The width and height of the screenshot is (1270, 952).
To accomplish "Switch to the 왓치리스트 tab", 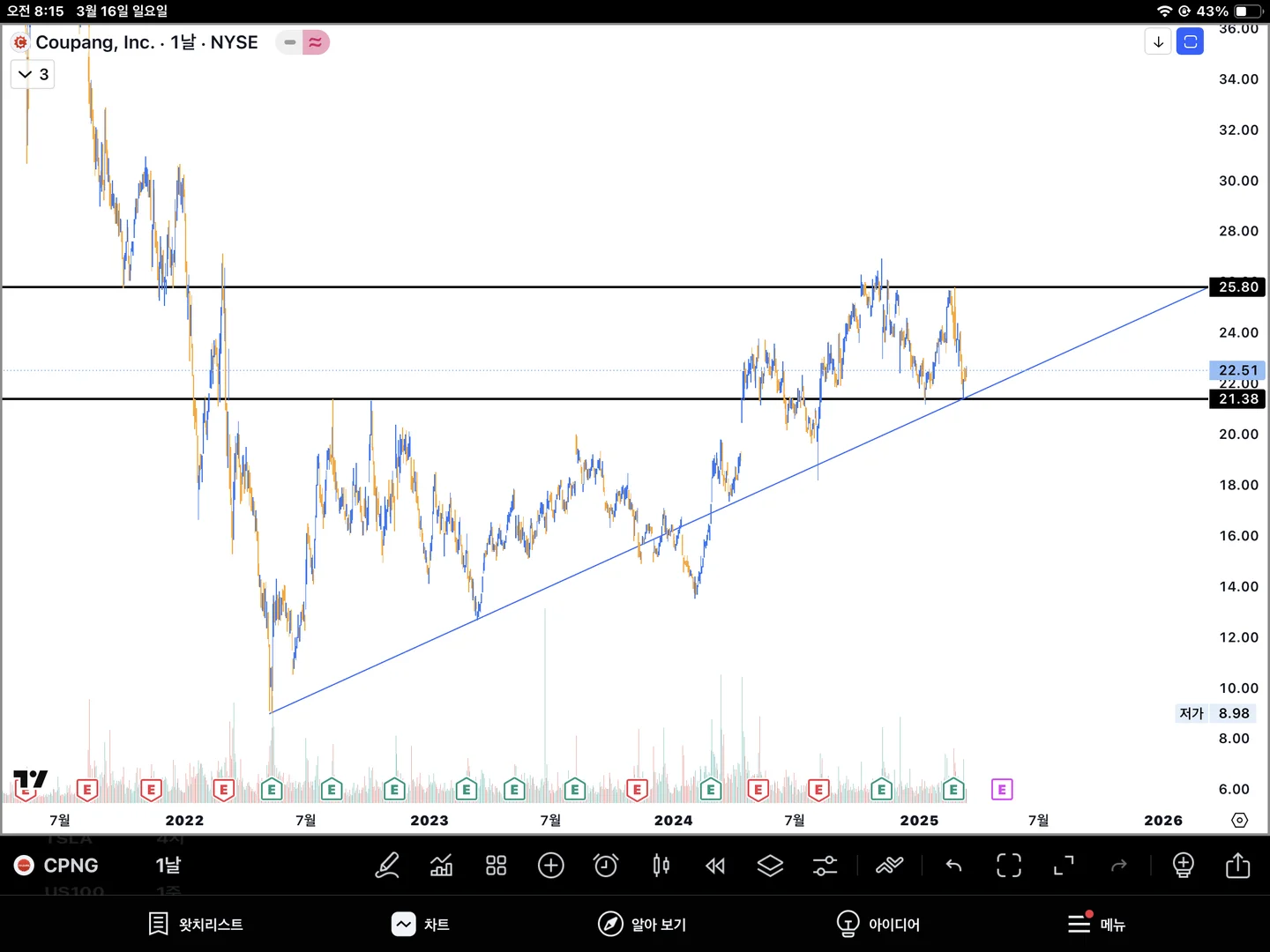I will point(196,924).
